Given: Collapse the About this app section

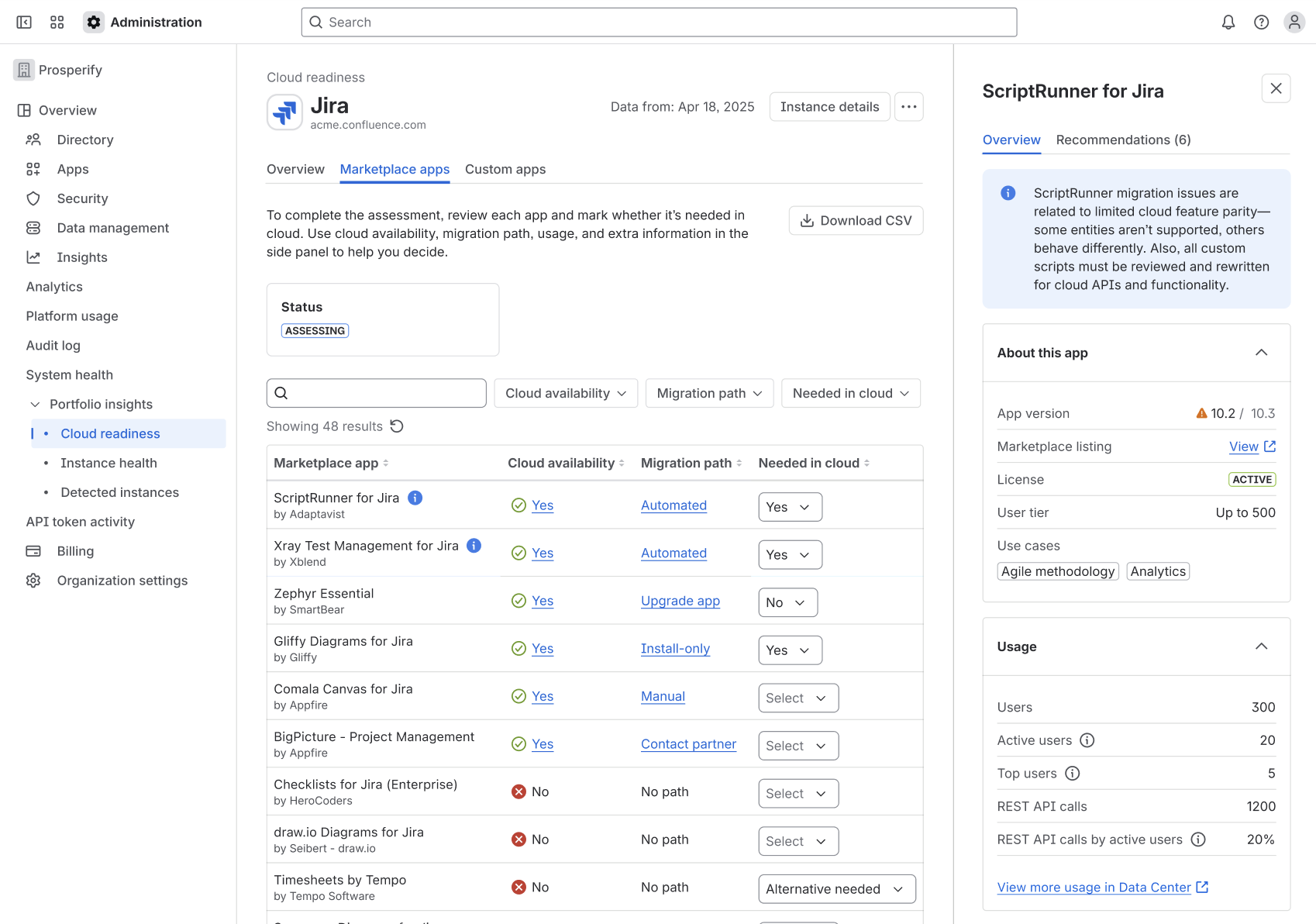Looking at the screenshot, I should (1262, 353).
